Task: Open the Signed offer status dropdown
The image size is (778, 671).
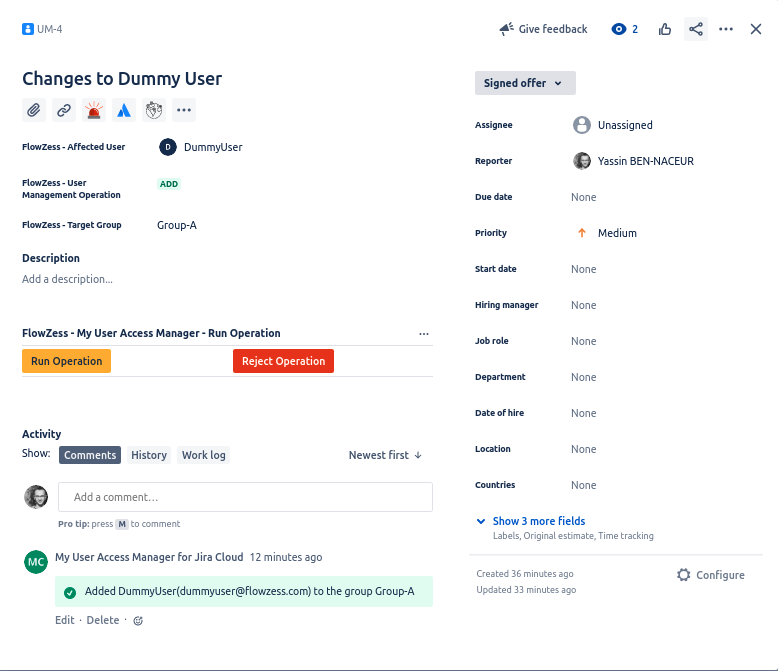Action: 525,83
